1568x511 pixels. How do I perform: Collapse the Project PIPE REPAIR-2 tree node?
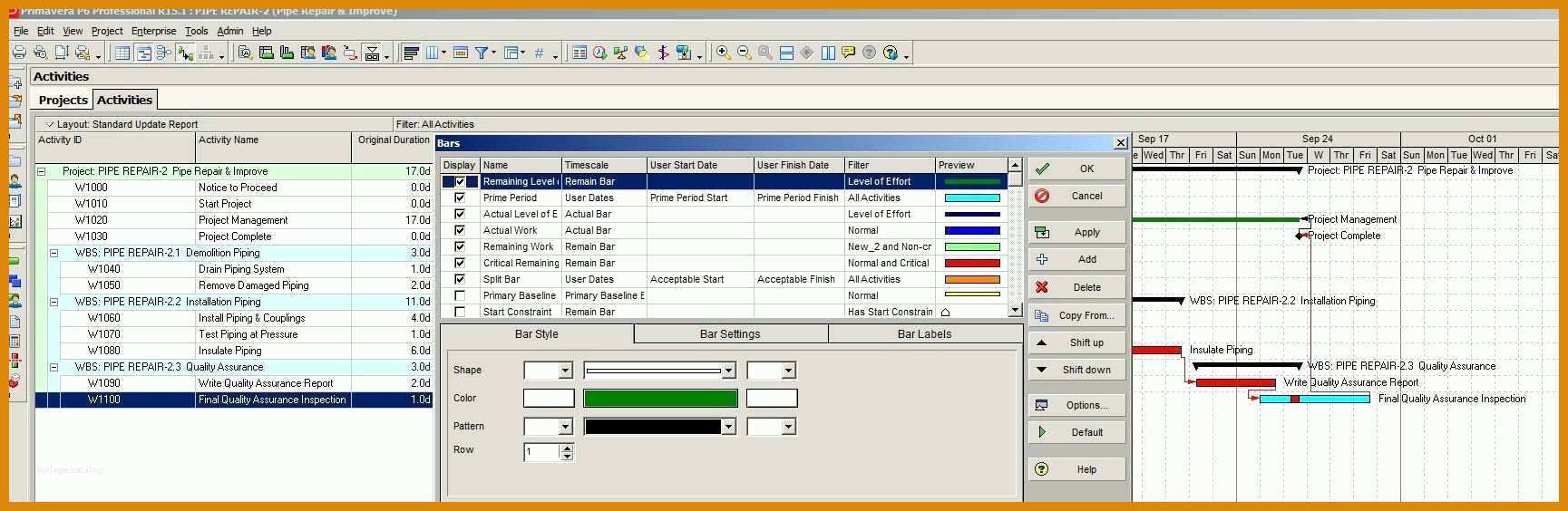pyautogui.click(x=41, y=171)
